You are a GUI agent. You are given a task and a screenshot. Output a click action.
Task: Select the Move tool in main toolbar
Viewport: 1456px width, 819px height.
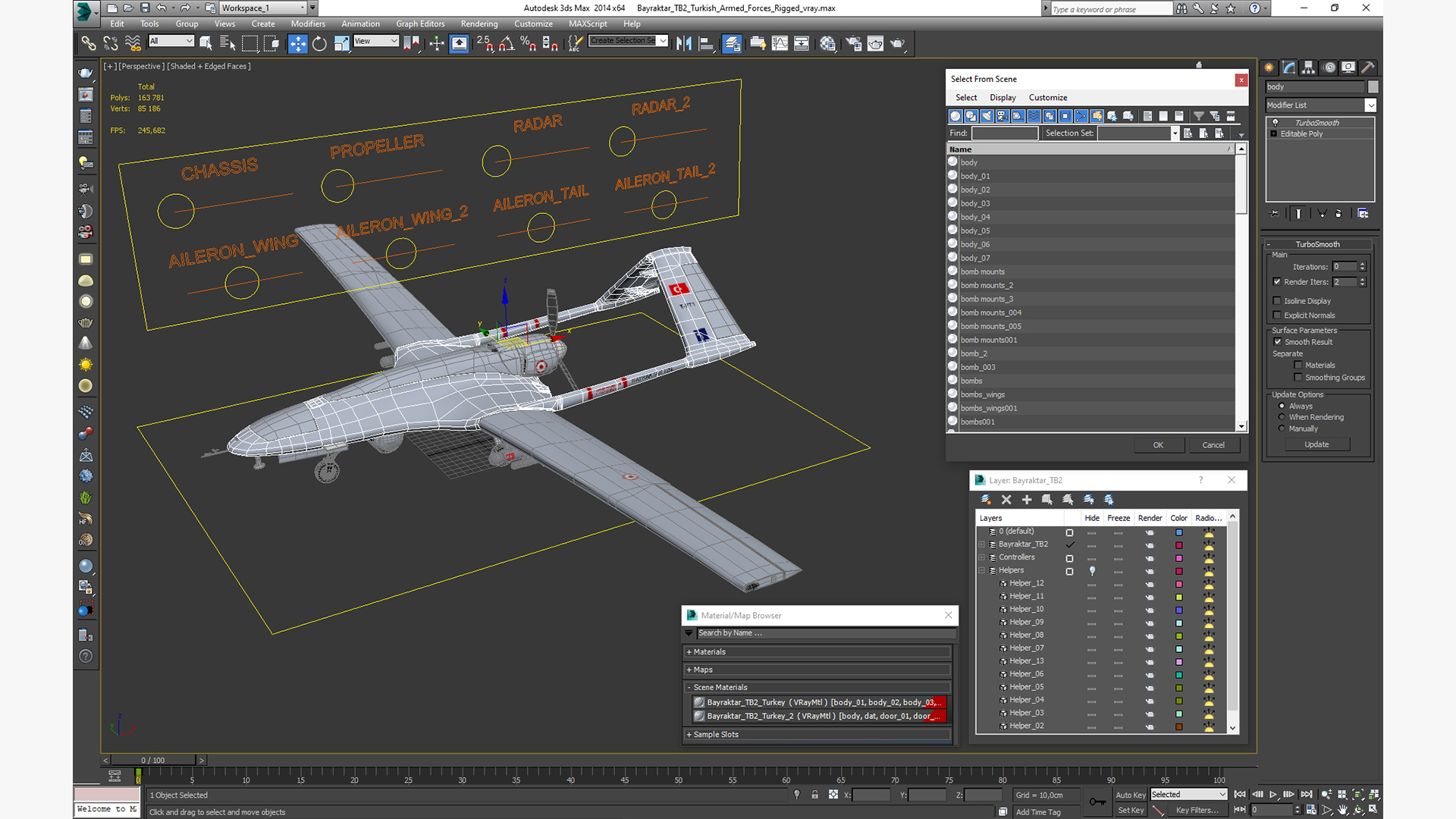pyautogui.click(x=298, y=44)
